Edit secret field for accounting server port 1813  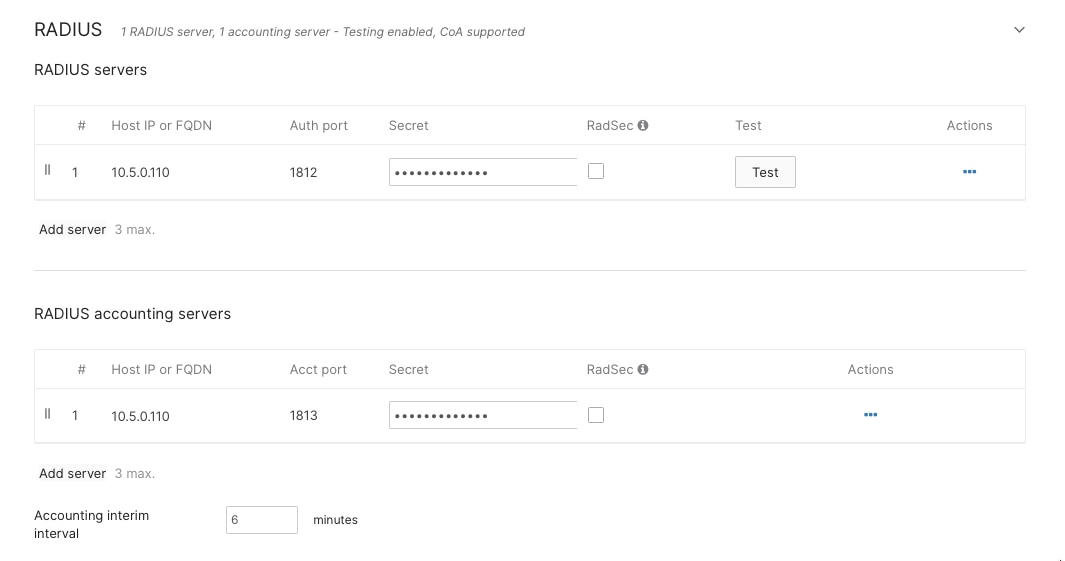tap(483, 415)
